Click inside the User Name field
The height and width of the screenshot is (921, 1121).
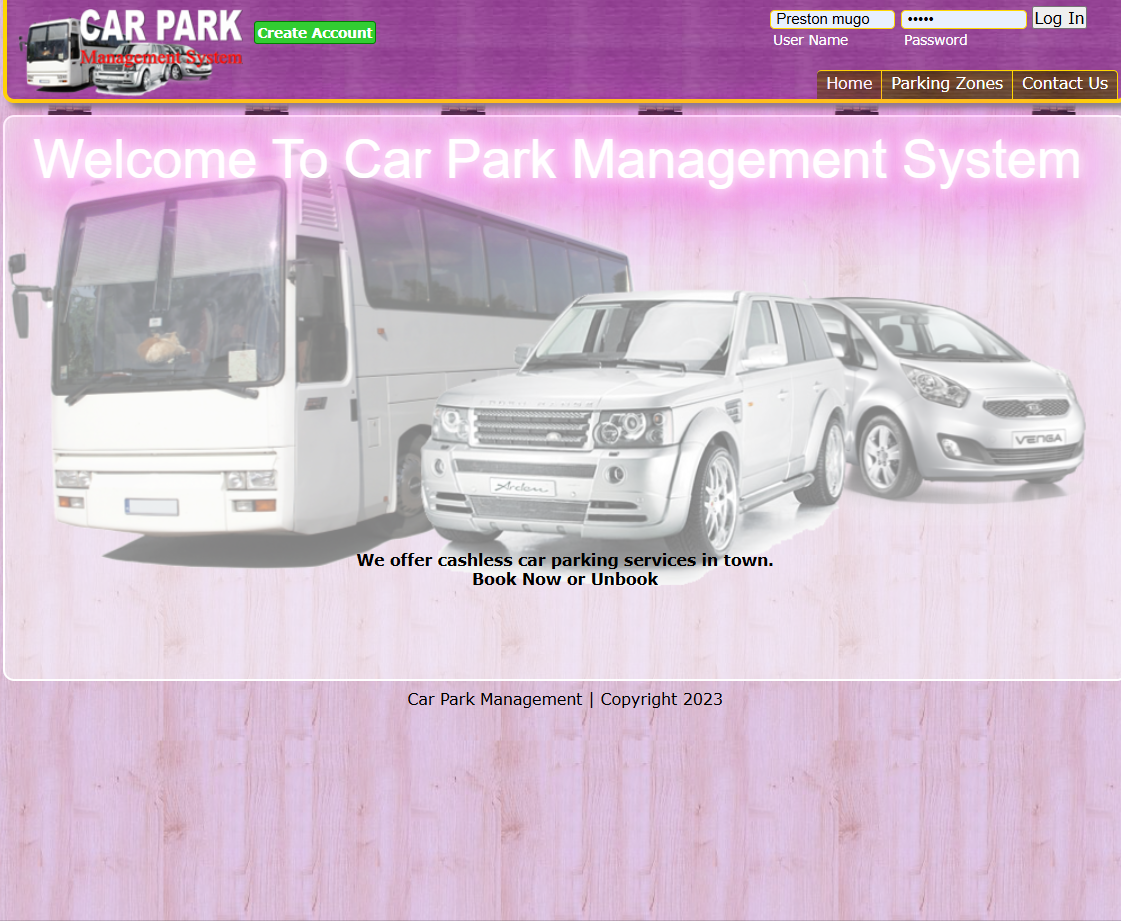click(x=832, y=18)
